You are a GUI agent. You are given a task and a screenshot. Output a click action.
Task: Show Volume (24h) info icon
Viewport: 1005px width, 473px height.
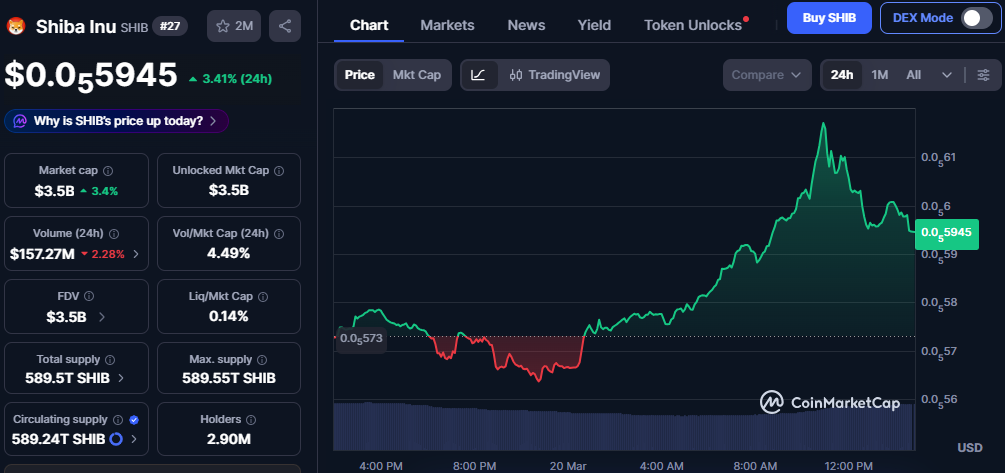pyautogui.click(x=115, y=234)
